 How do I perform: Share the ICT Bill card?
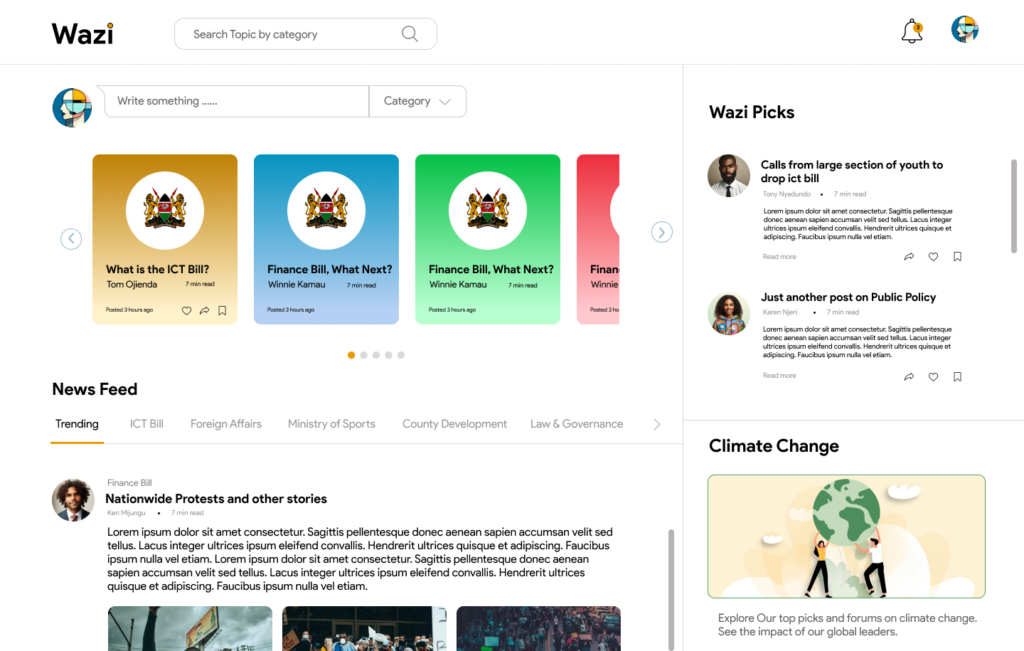tap(204, 311)
